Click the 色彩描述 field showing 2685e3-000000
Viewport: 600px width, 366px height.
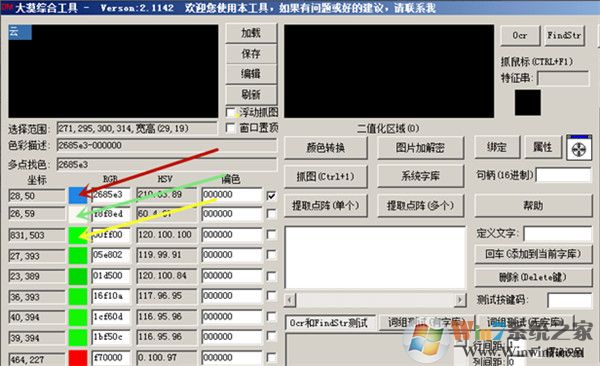[167, 145]
